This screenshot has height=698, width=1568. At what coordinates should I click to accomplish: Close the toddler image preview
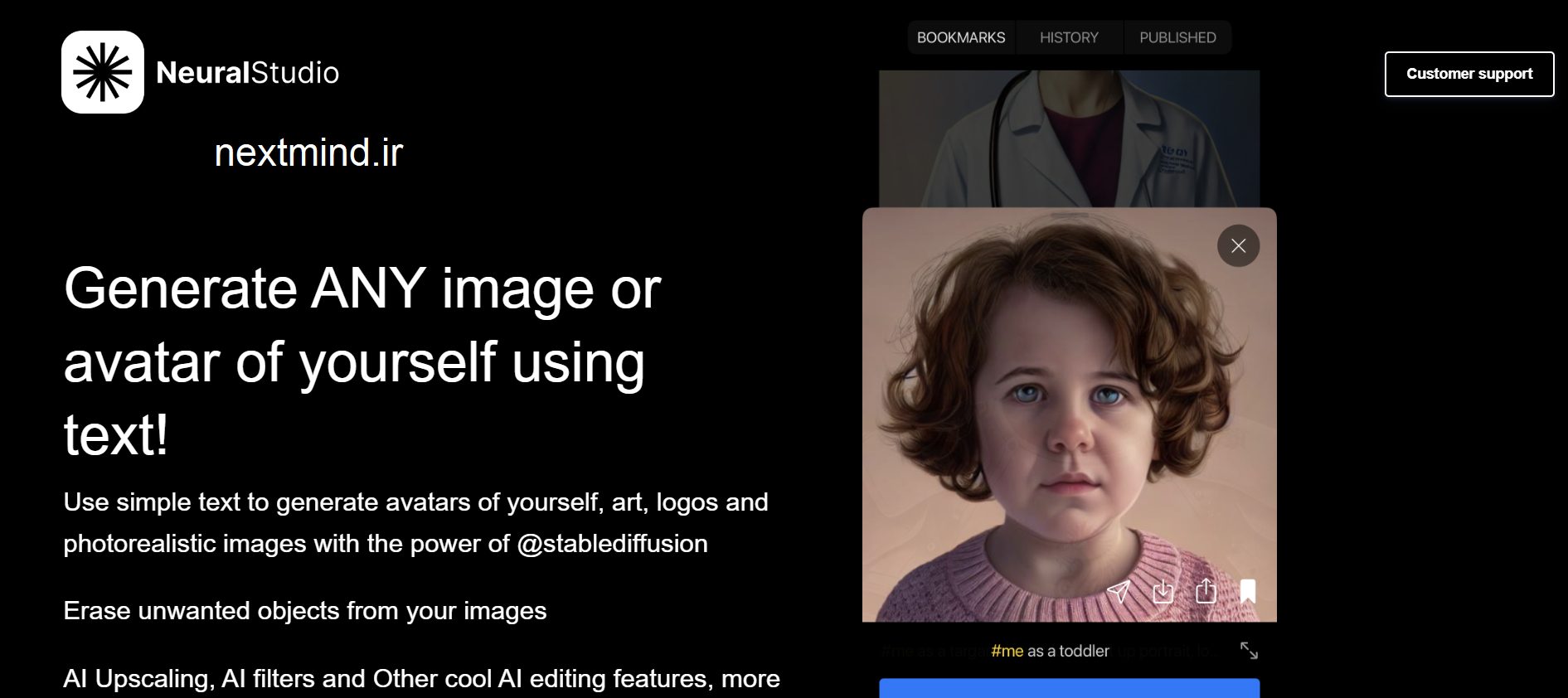coord(1238,245)
